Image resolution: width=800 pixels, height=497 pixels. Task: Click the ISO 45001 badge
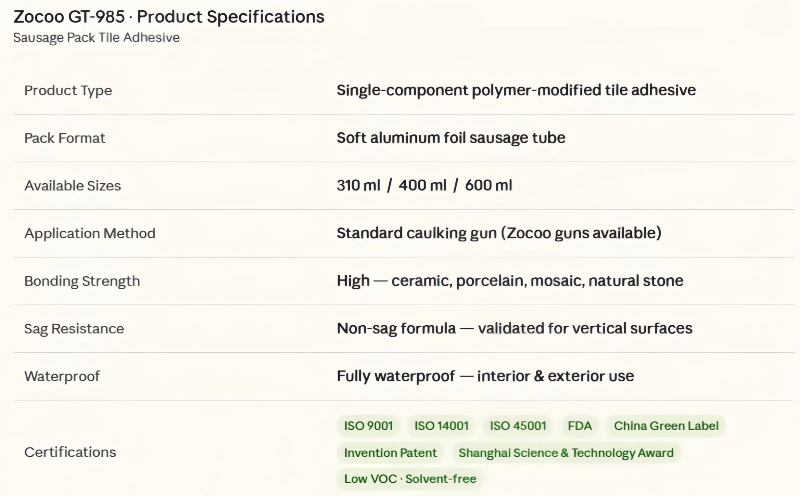[517, 426]
